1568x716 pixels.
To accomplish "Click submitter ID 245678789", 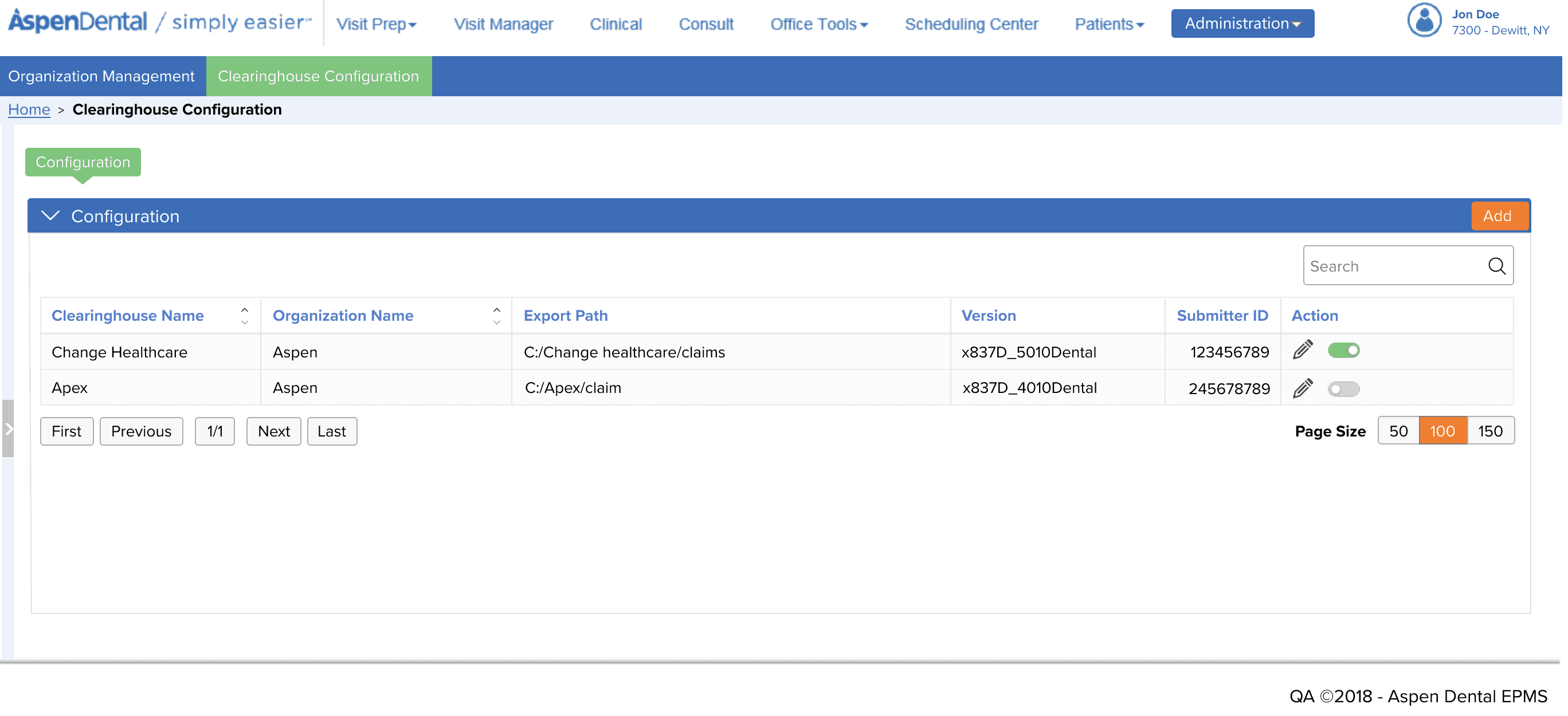I will coord(1229,389).
